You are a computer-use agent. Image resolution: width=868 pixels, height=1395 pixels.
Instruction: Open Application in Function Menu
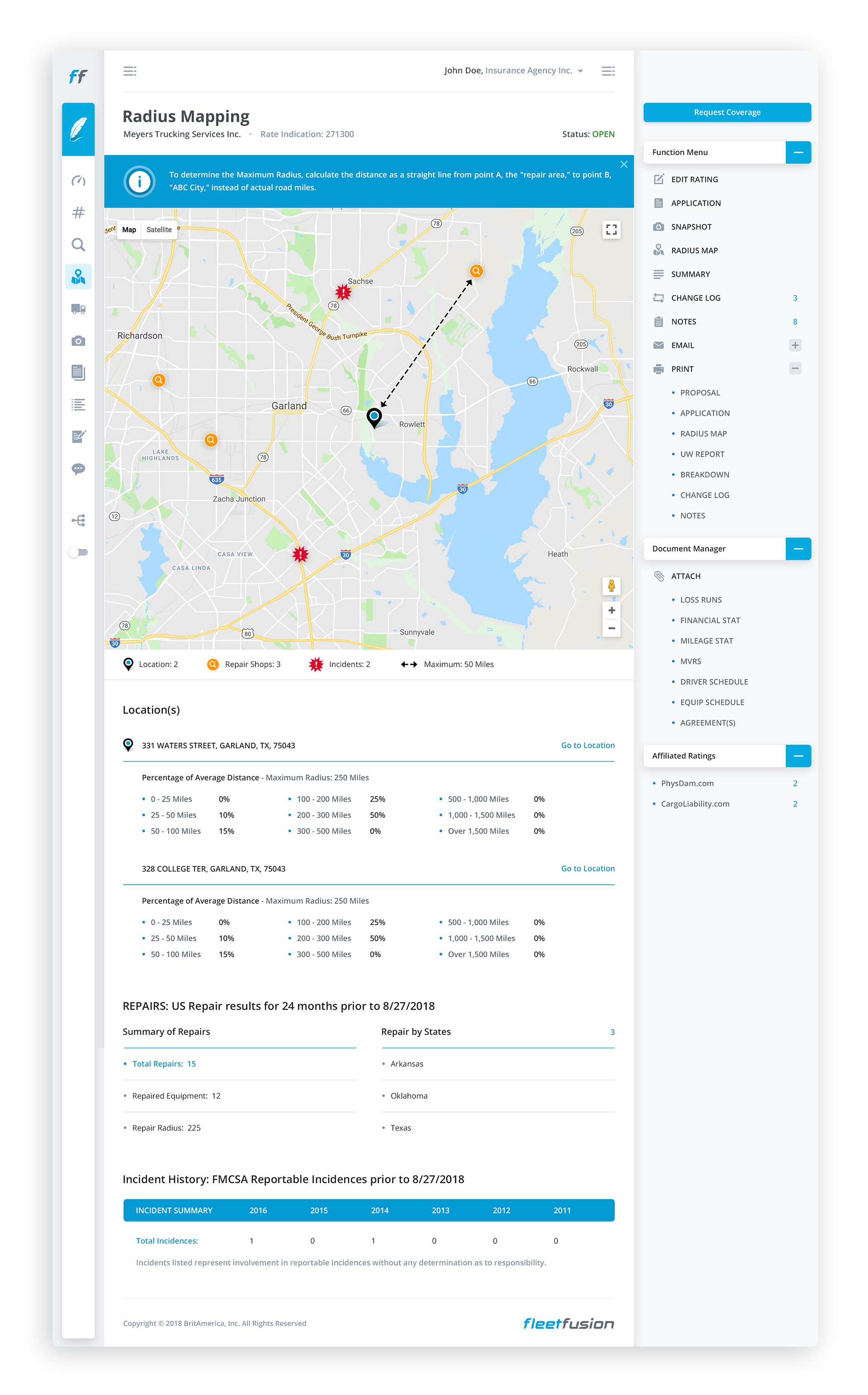point(687,203)
